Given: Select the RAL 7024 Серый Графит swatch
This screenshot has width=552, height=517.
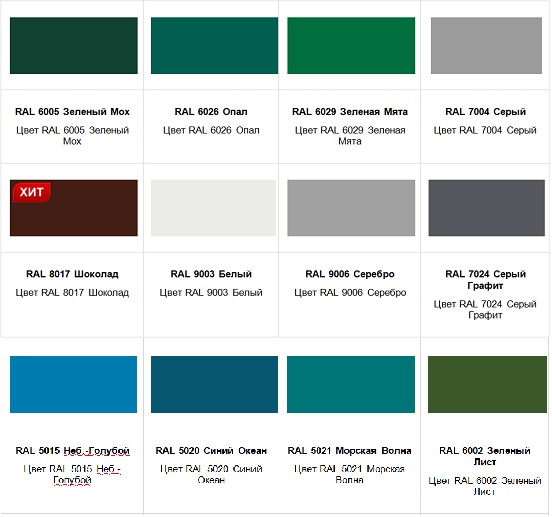Looking at the screenshot, I should [487, 208].
